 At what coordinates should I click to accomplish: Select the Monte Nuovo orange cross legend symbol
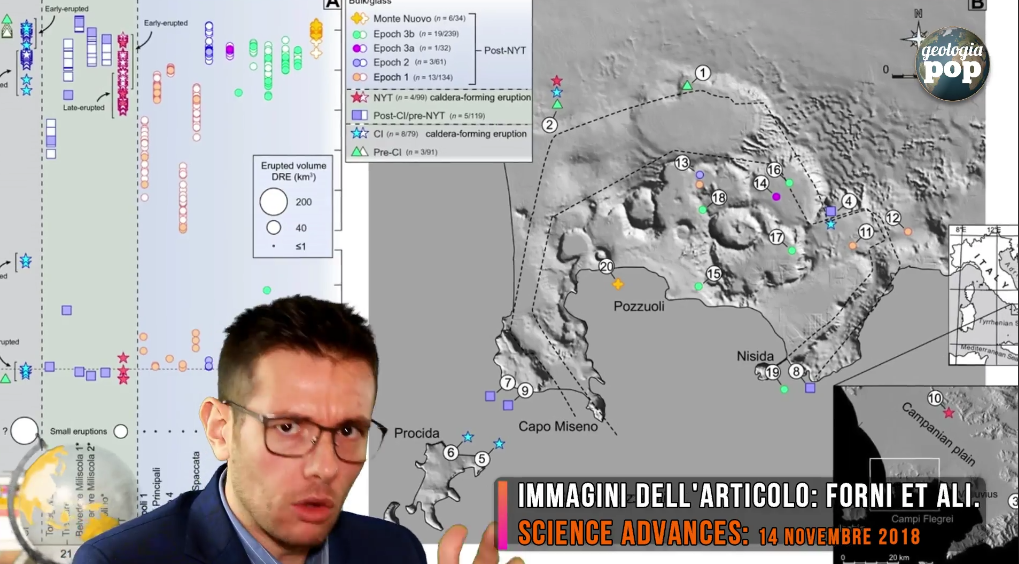point(357,19)
